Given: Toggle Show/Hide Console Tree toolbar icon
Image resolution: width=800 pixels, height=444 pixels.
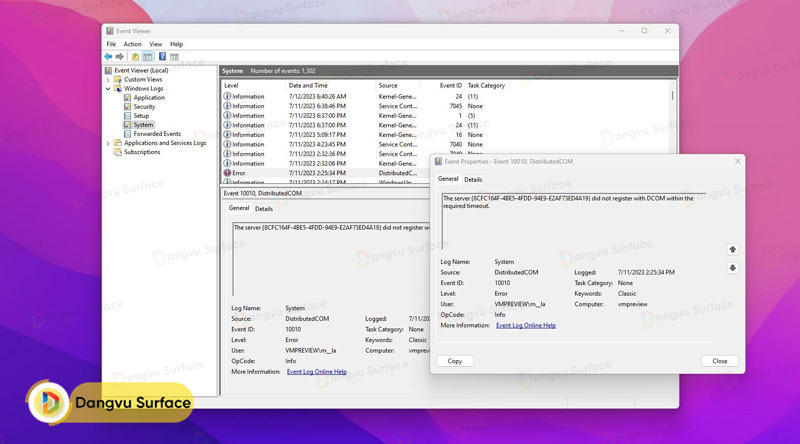Looking at the screenshot, I should 147,57.
